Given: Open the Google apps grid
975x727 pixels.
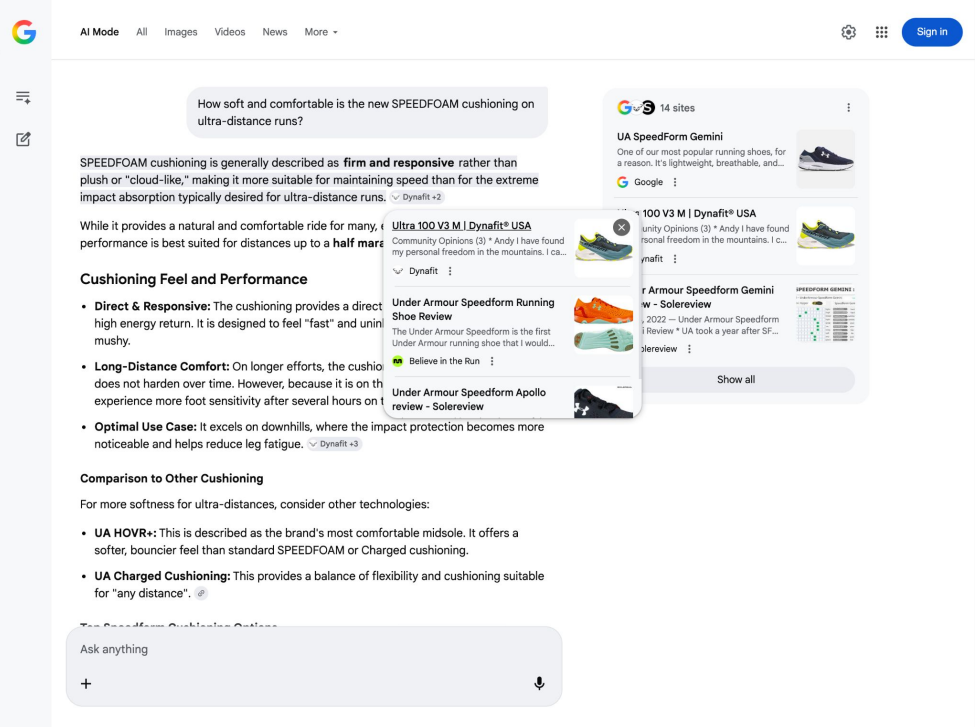Looking at the screenshot, I should [x=881, y=32].
